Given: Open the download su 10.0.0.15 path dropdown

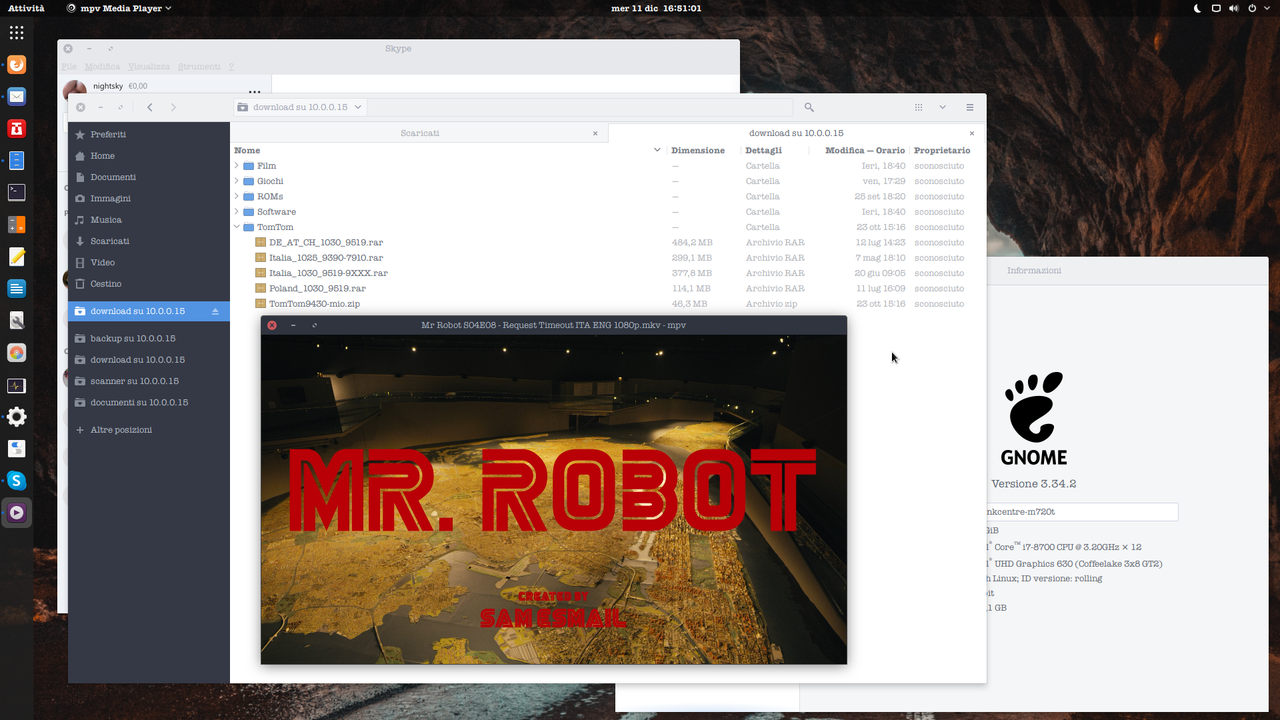Looking at the screenshot, I should (x=300, y=107).
